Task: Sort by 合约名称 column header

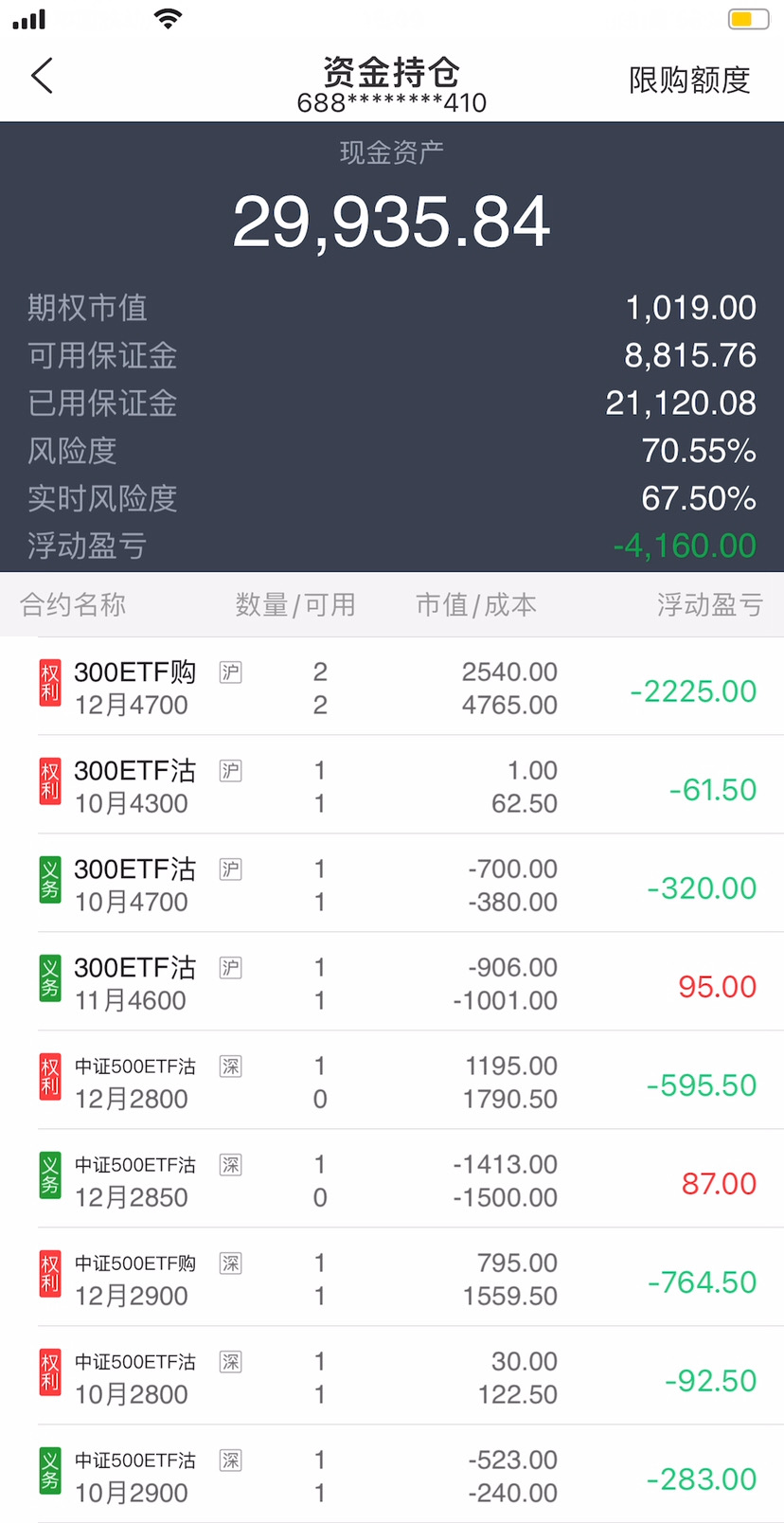Action: (x=73, y=604)
